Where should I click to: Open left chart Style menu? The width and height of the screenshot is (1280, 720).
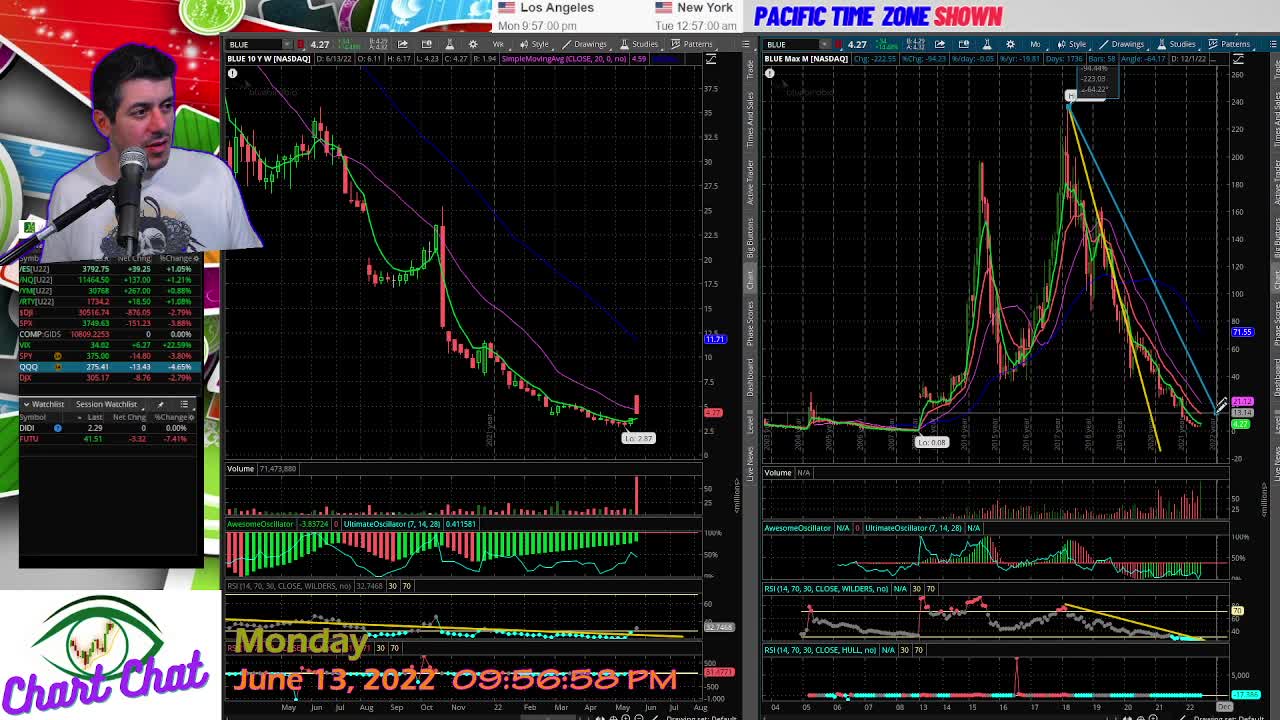pyautogui.click(x=534, y=44)
